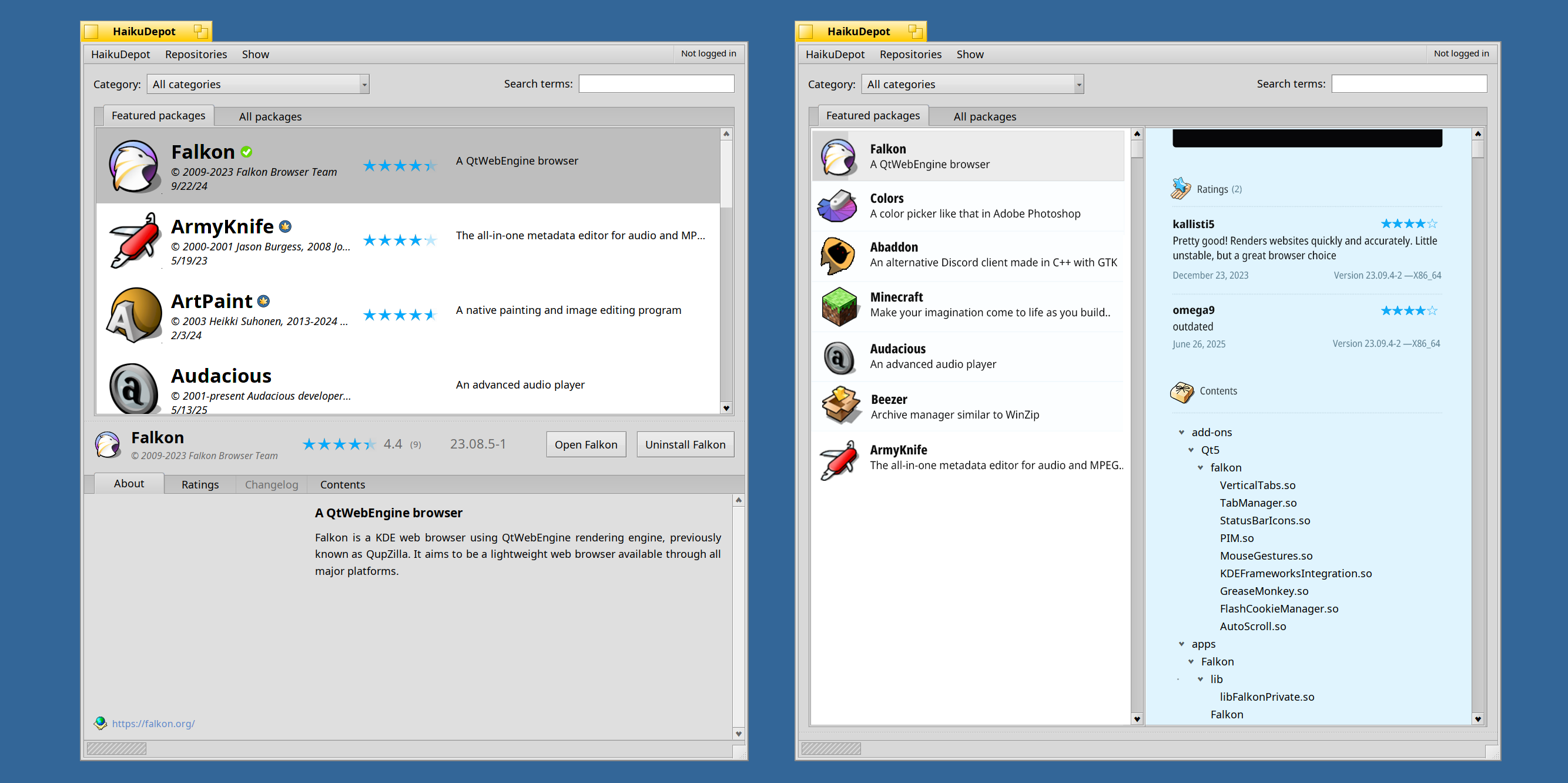Click Falkon's green installed checkmark badge
Screen dimensions: 1568x783
tap(246, 152)
